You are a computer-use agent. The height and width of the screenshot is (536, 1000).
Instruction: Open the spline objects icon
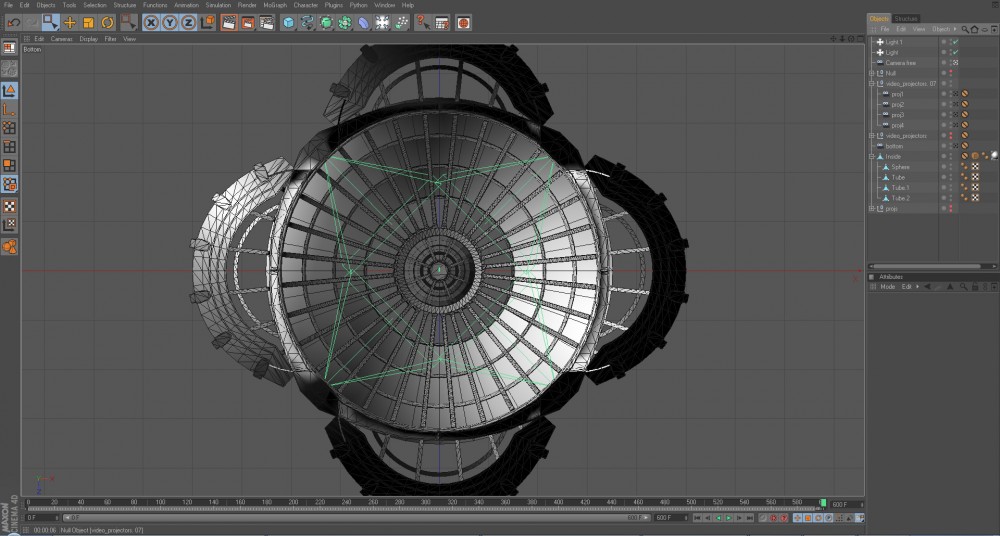(x=307, y=23)
